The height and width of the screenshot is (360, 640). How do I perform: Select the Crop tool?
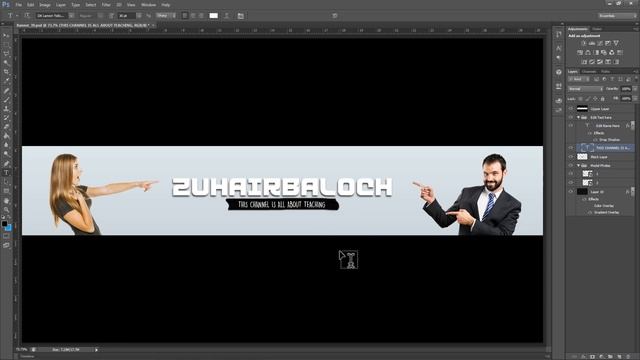[6, 72]
